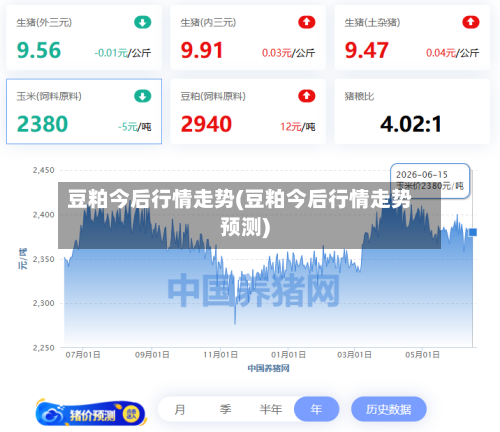Switch chart range to 半年
The height and width of the screenshot is (432, 500).
tap(271, 409)
